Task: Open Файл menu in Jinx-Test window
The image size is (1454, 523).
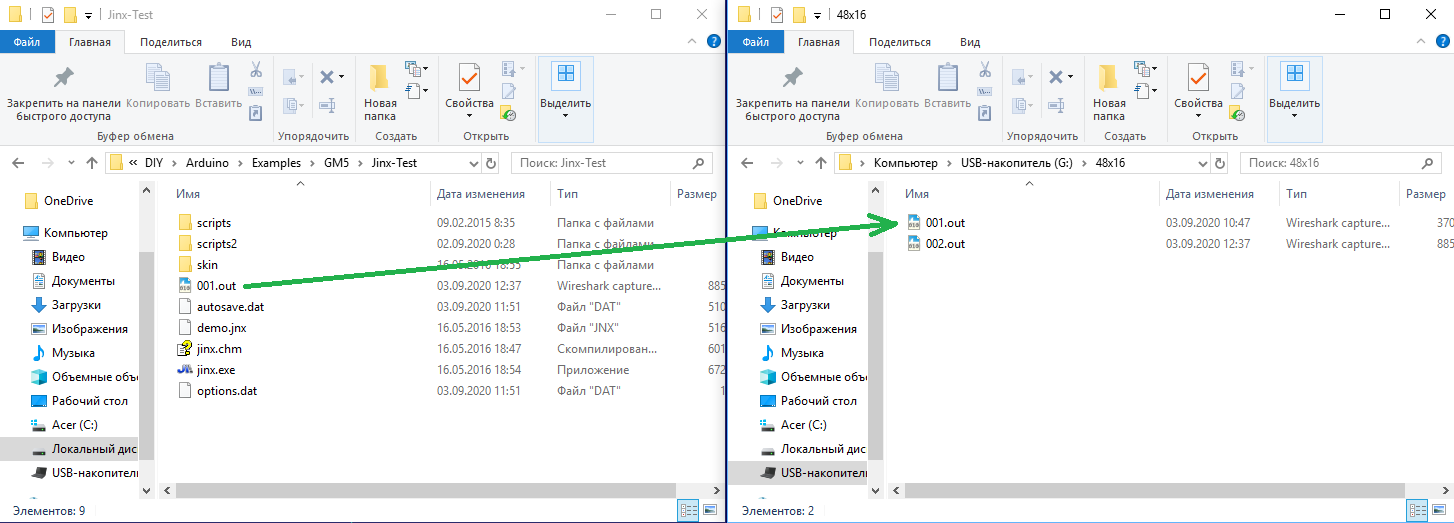Action: pyautogui.click(x=27, y=42)
